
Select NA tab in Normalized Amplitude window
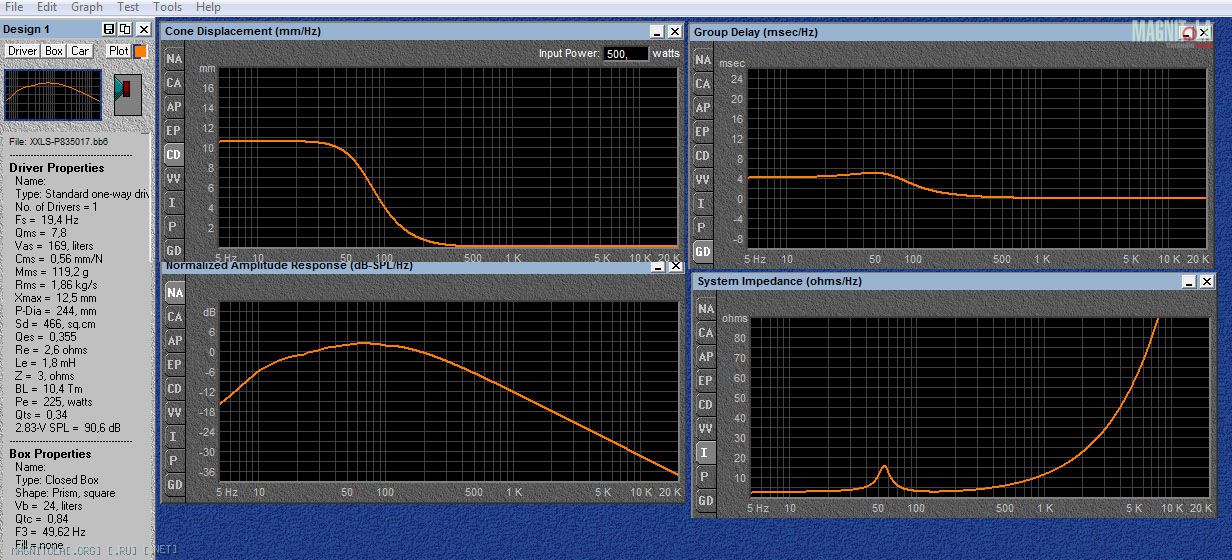[x=175, y=293]
